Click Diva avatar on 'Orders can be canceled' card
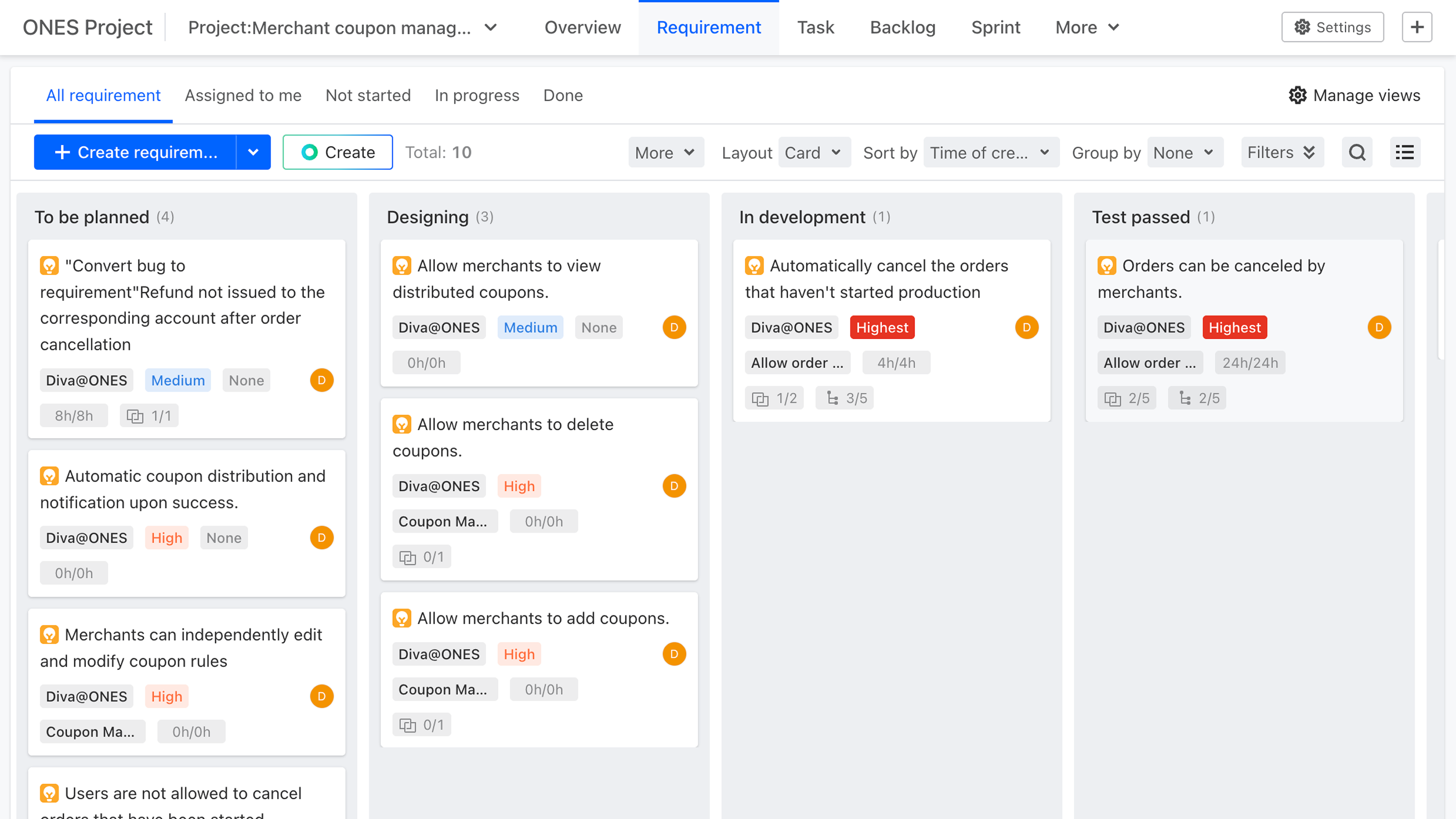 pyautogui.click(x=1379, y=327)
